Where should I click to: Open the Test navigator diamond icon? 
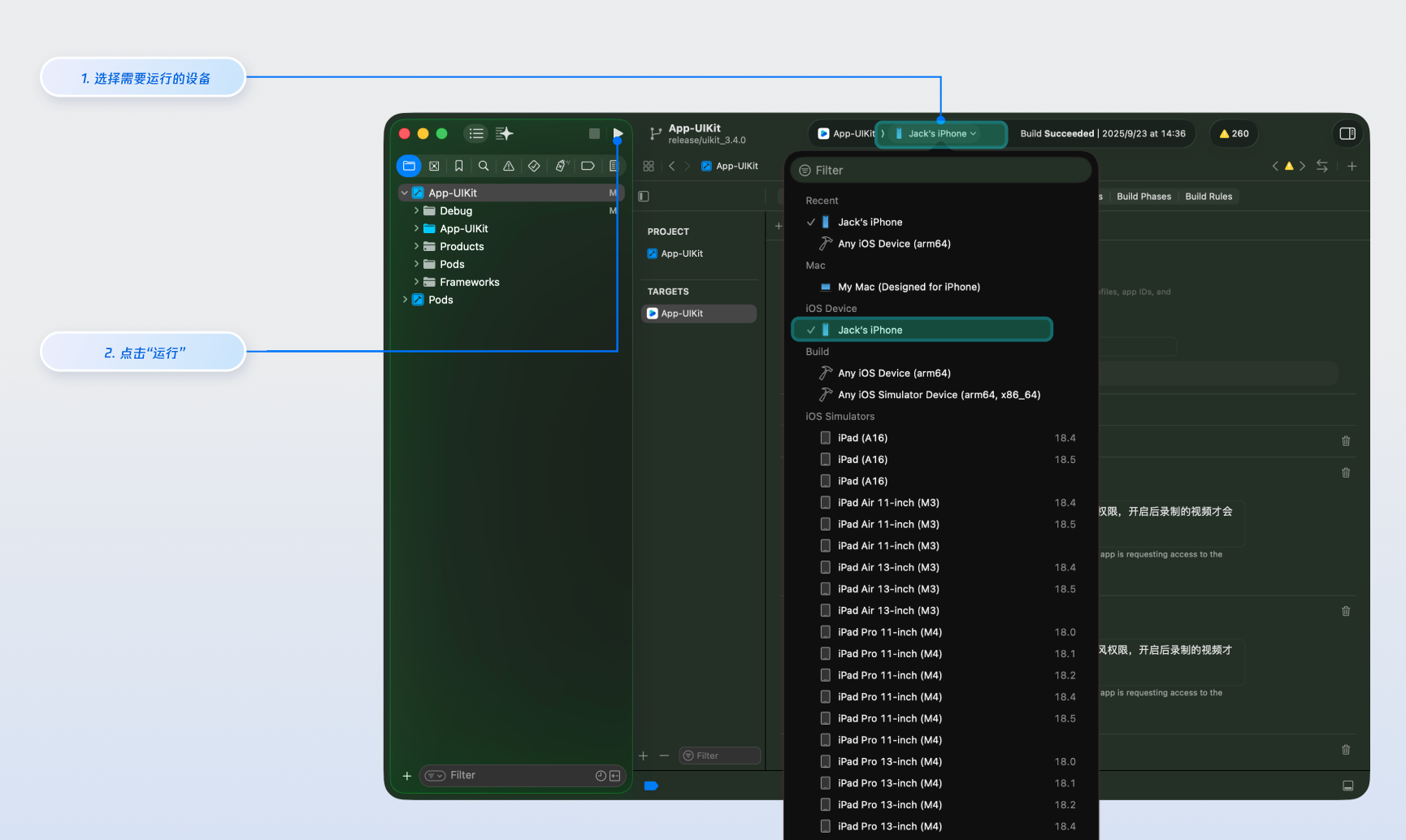click(x=534, y=166)
